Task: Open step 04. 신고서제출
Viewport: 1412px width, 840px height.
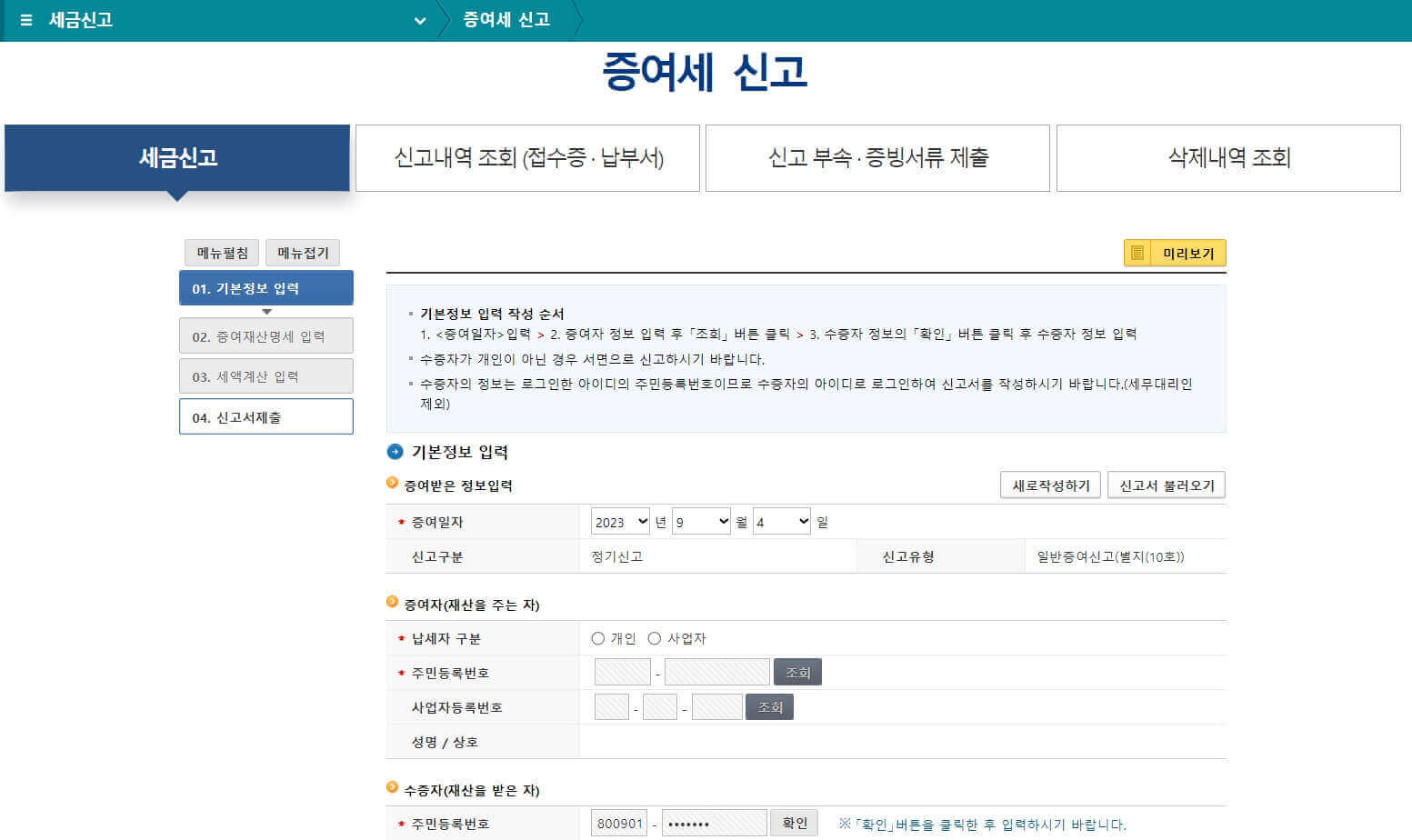Action: click(266, 417)
